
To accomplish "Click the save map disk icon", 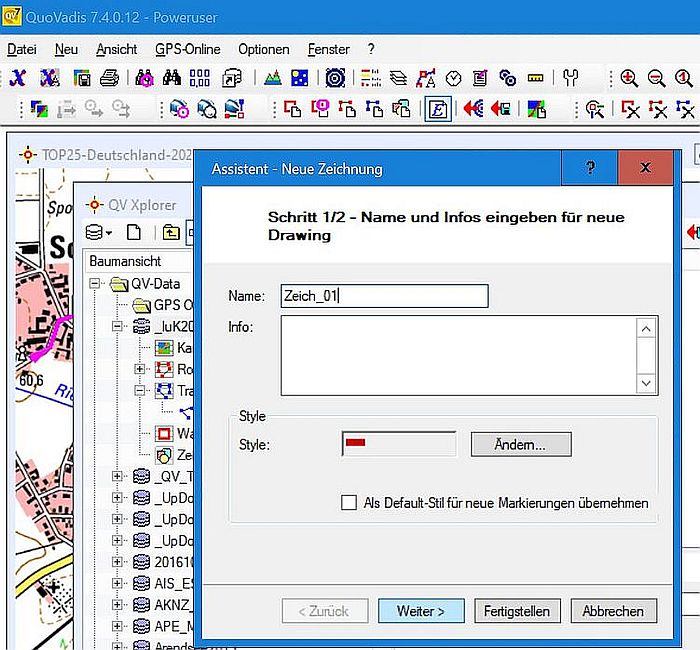I will (82, 78).
